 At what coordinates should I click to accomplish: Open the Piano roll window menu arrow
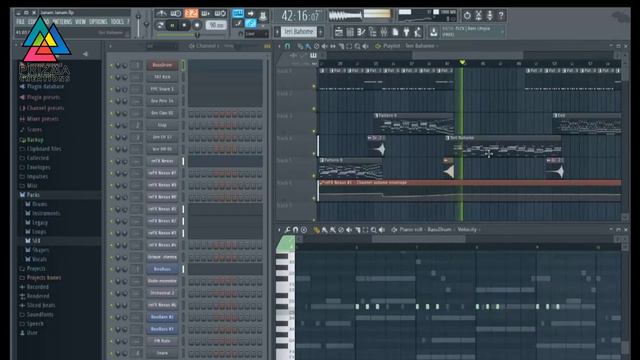click(x=280, y=230)
